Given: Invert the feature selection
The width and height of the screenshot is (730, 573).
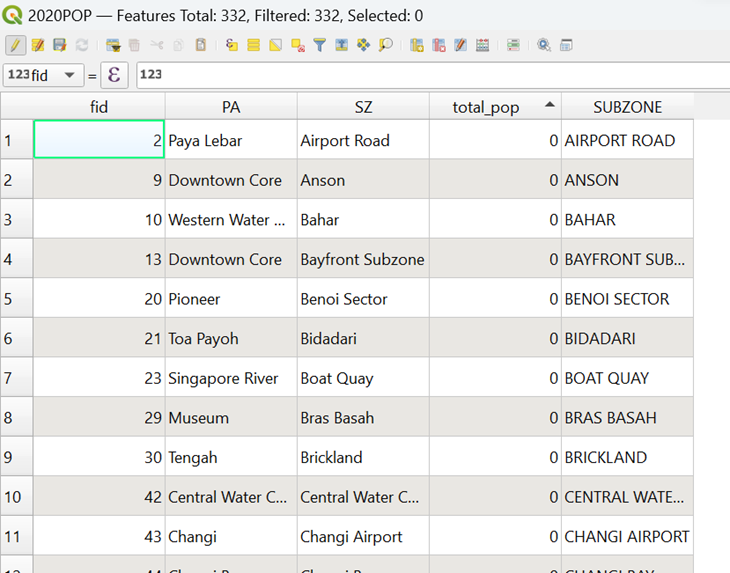Looking at the screenshot, I should point(276,45).
